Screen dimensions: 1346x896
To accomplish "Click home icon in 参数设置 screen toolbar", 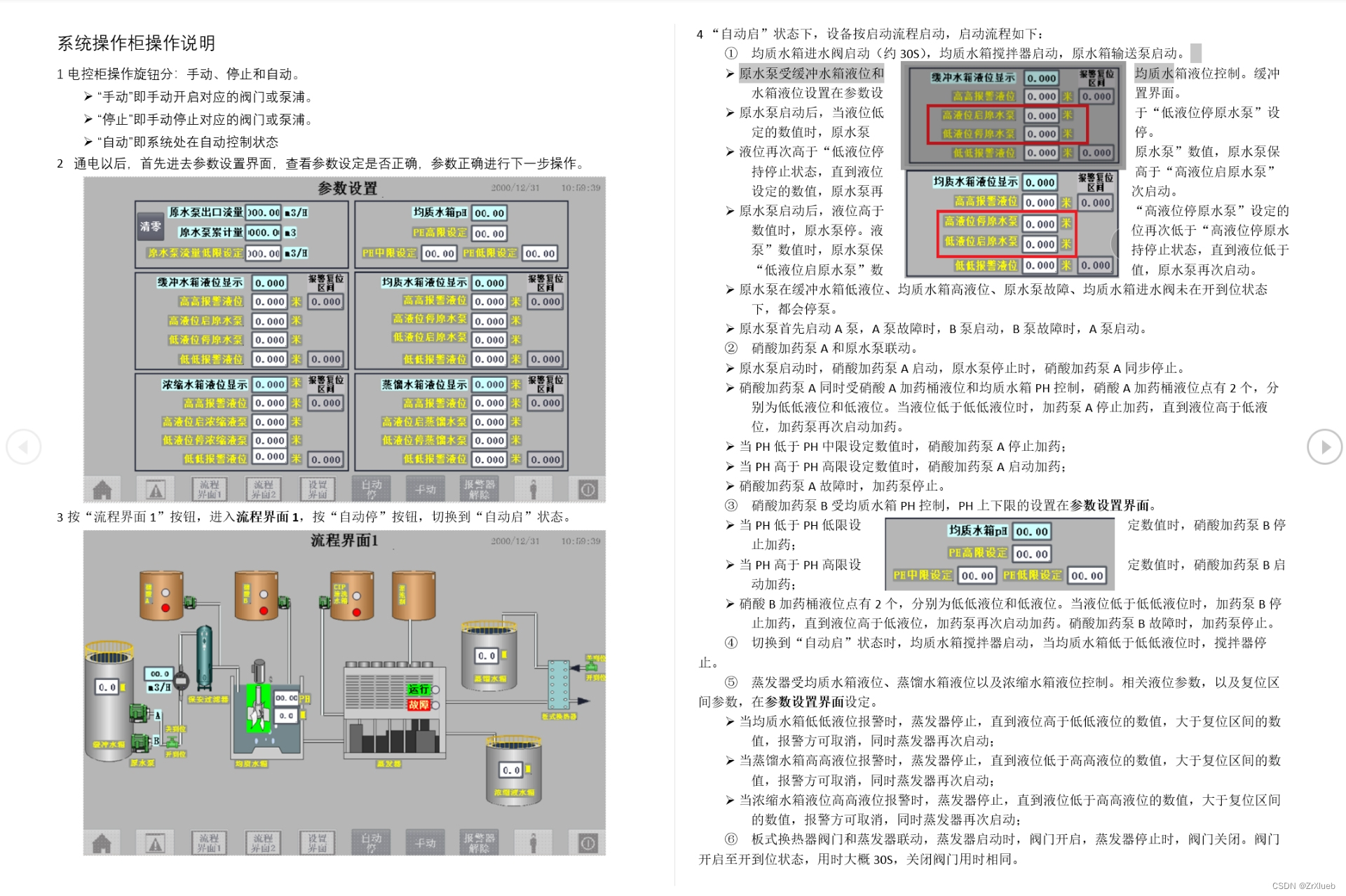I will [102, 489].
